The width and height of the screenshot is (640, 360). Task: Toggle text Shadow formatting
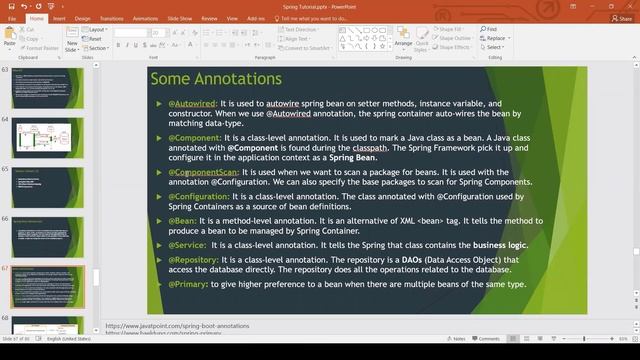[144, 45]
